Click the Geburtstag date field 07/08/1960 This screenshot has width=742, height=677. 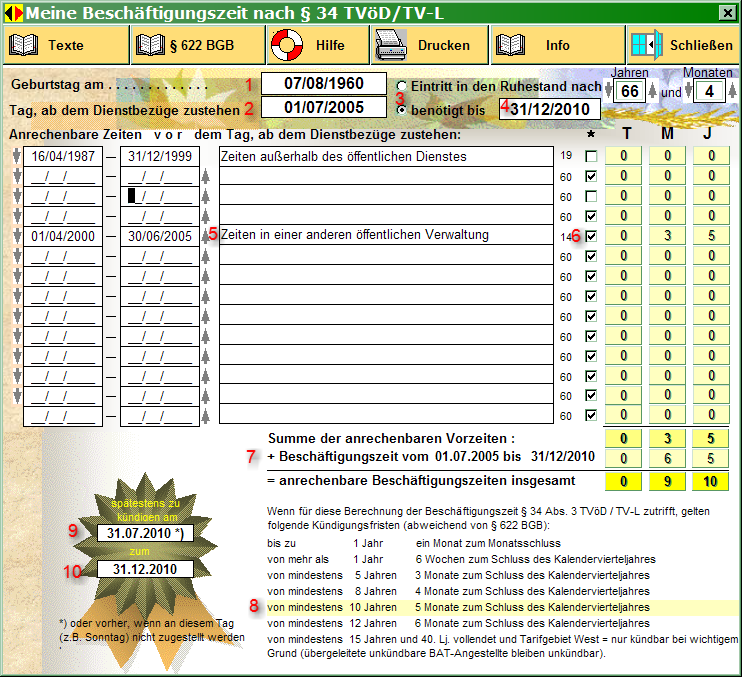coord(324,84)
